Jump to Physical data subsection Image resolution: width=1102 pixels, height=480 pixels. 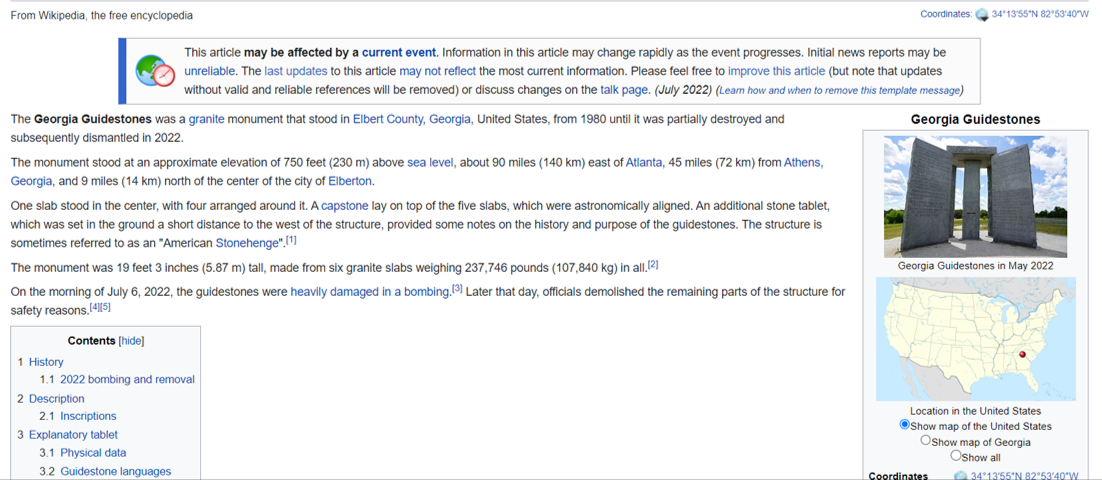tap(93, 453)
